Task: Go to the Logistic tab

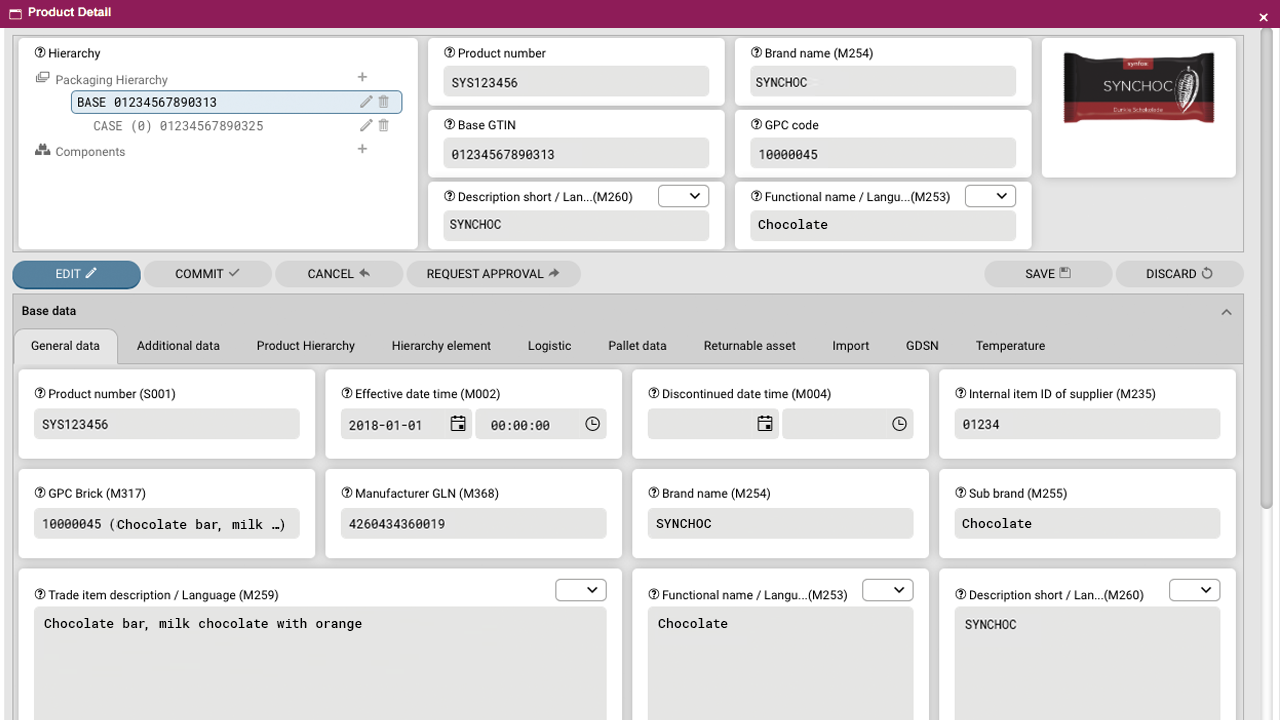Action: tap(550, 346)
